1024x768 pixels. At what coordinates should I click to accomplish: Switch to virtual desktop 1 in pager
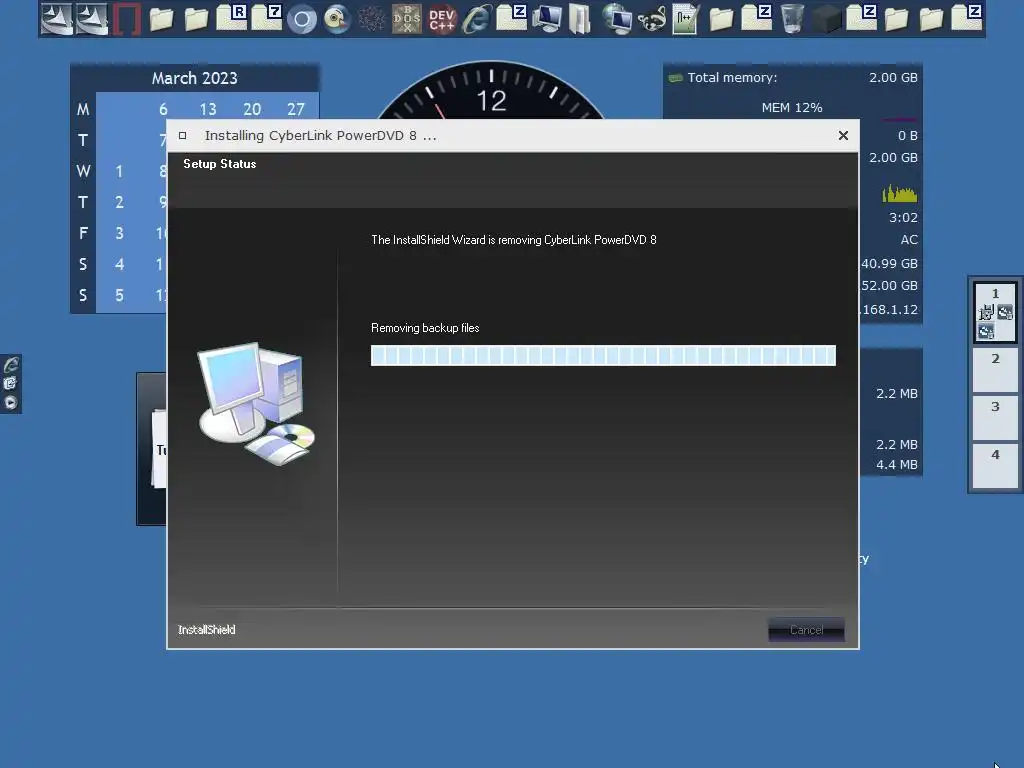995,312
